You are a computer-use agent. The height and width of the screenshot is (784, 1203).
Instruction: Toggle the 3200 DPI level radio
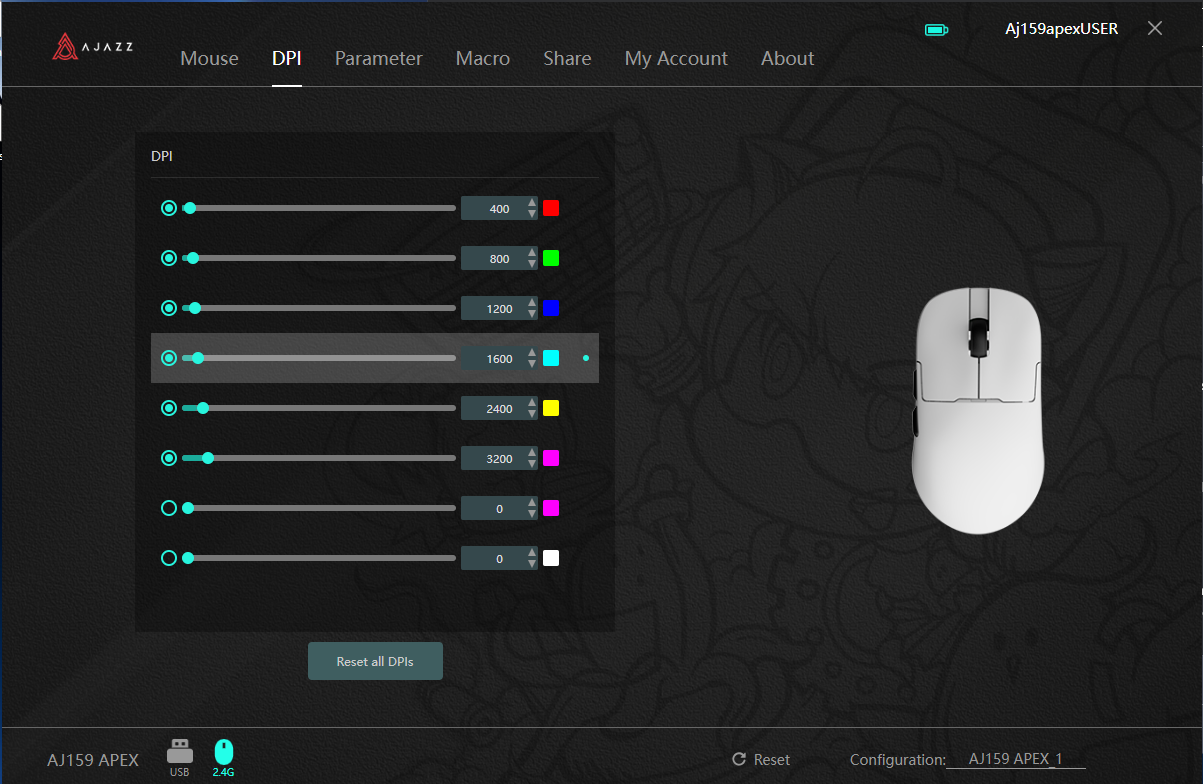169,458
